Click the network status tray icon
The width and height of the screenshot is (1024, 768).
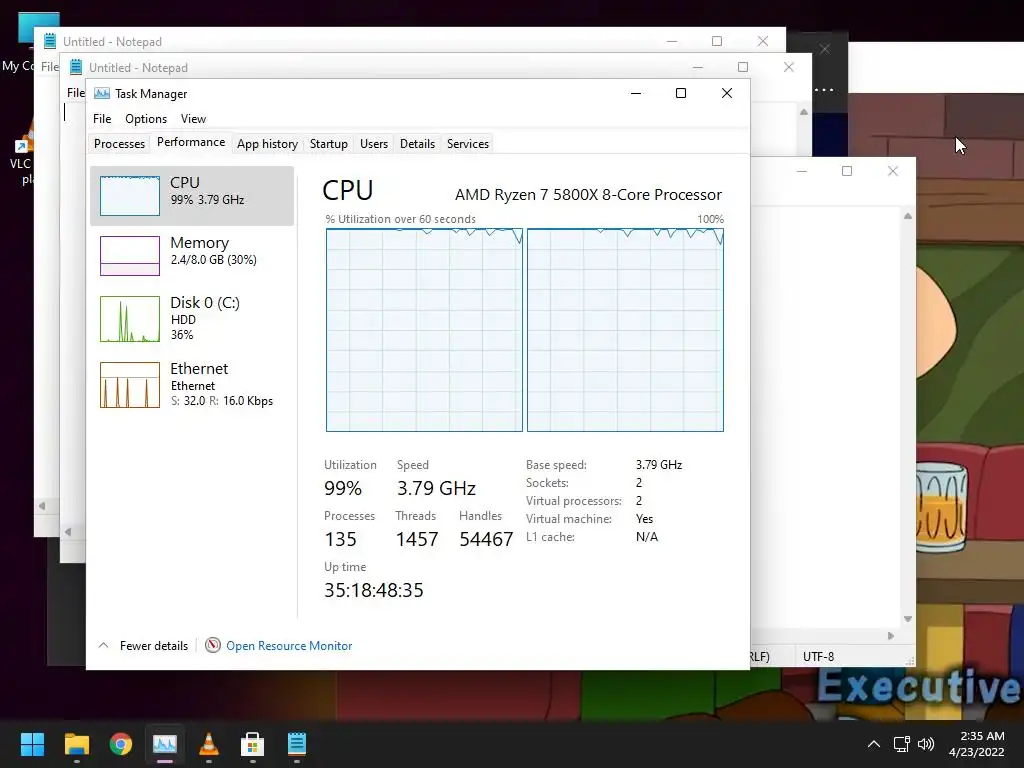pos(902,744)
